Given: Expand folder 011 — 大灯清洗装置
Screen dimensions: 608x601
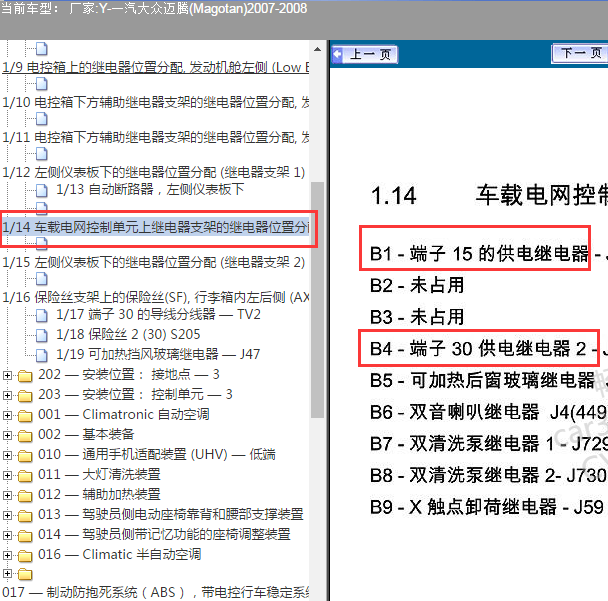Looking at the screenshot, I should click(7, 475).
